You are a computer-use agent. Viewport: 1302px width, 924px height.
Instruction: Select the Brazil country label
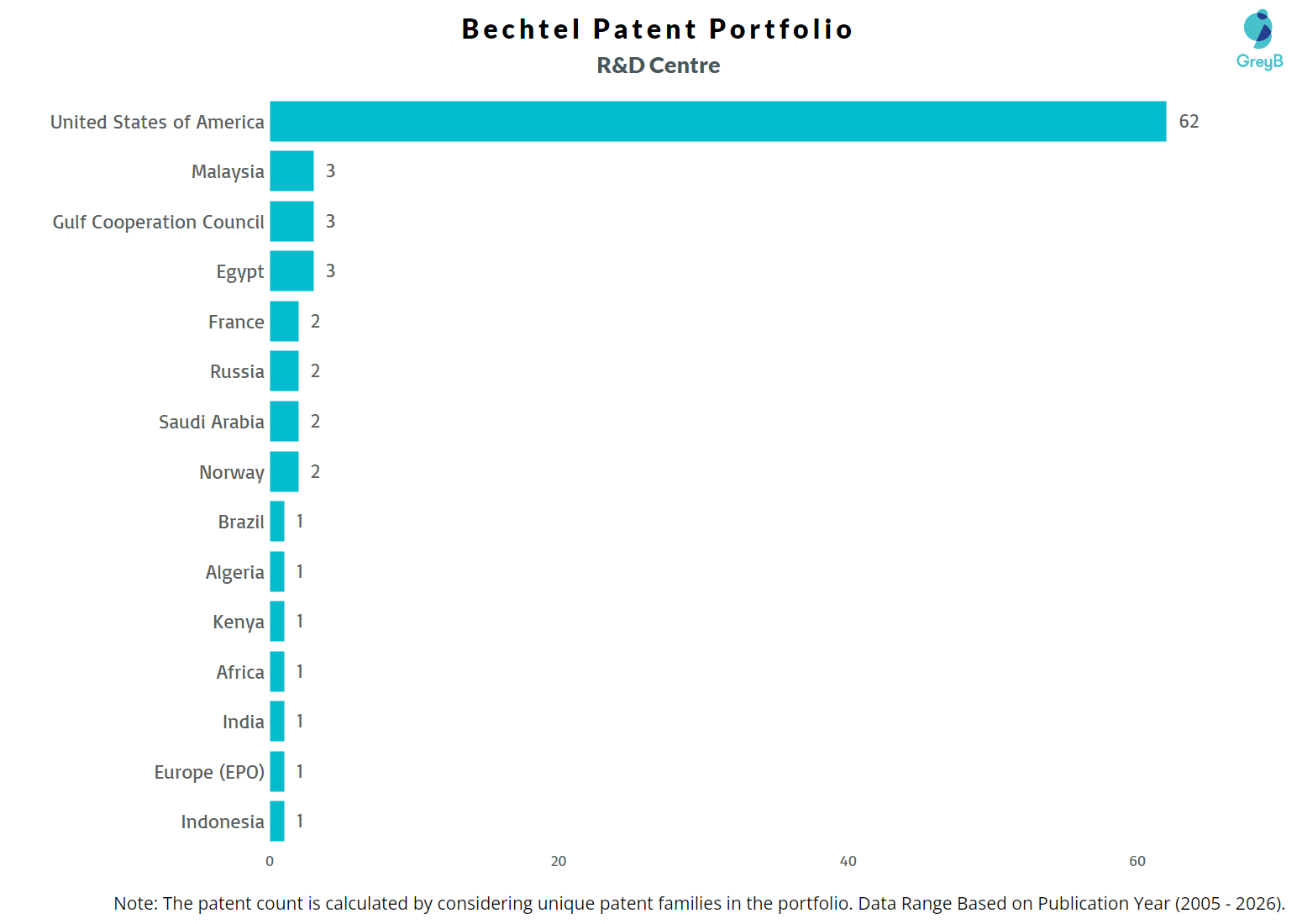click(241, 522)
